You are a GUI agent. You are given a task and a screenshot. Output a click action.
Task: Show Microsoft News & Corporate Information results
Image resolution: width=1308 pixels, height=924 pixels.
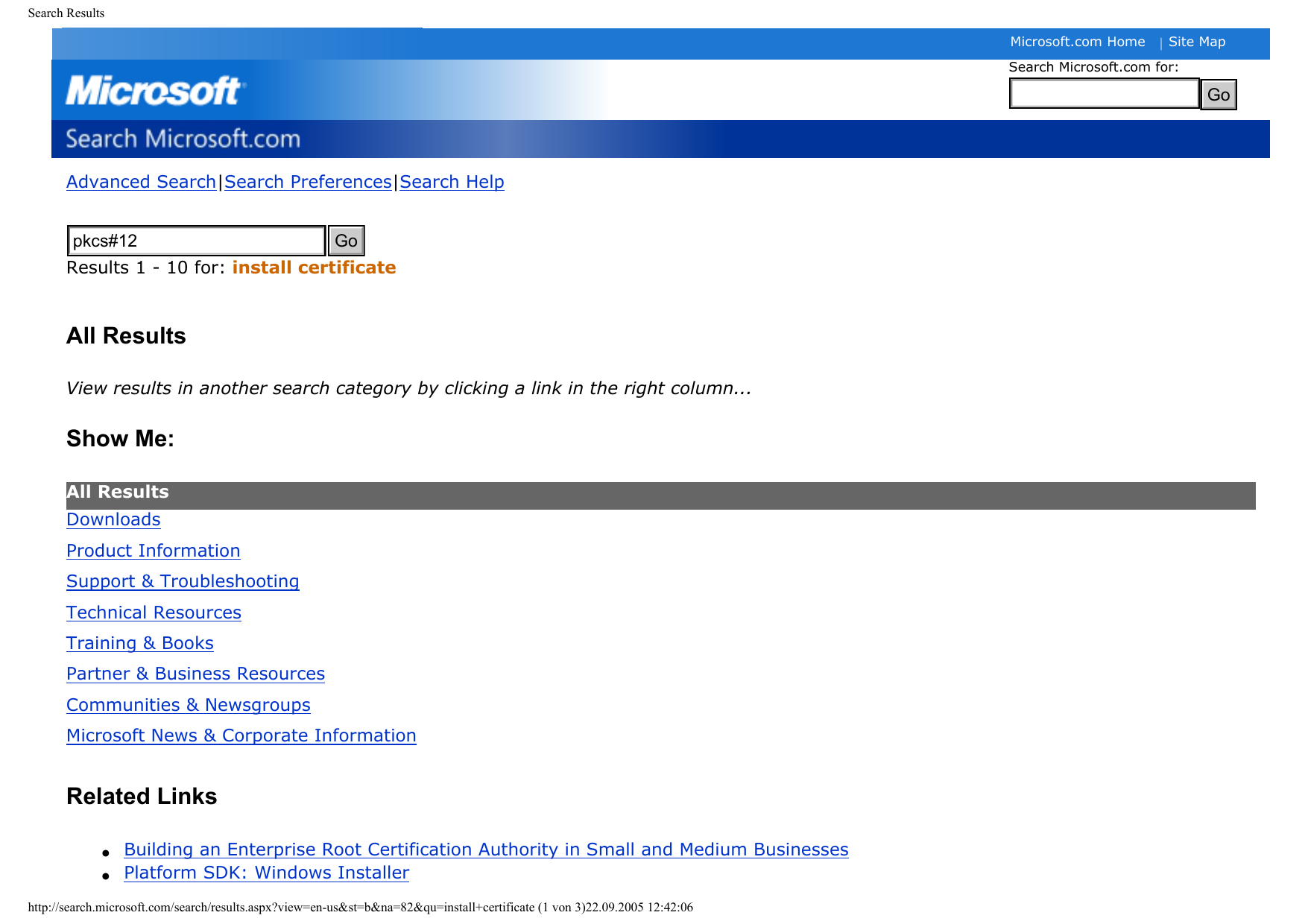(241, 735)
